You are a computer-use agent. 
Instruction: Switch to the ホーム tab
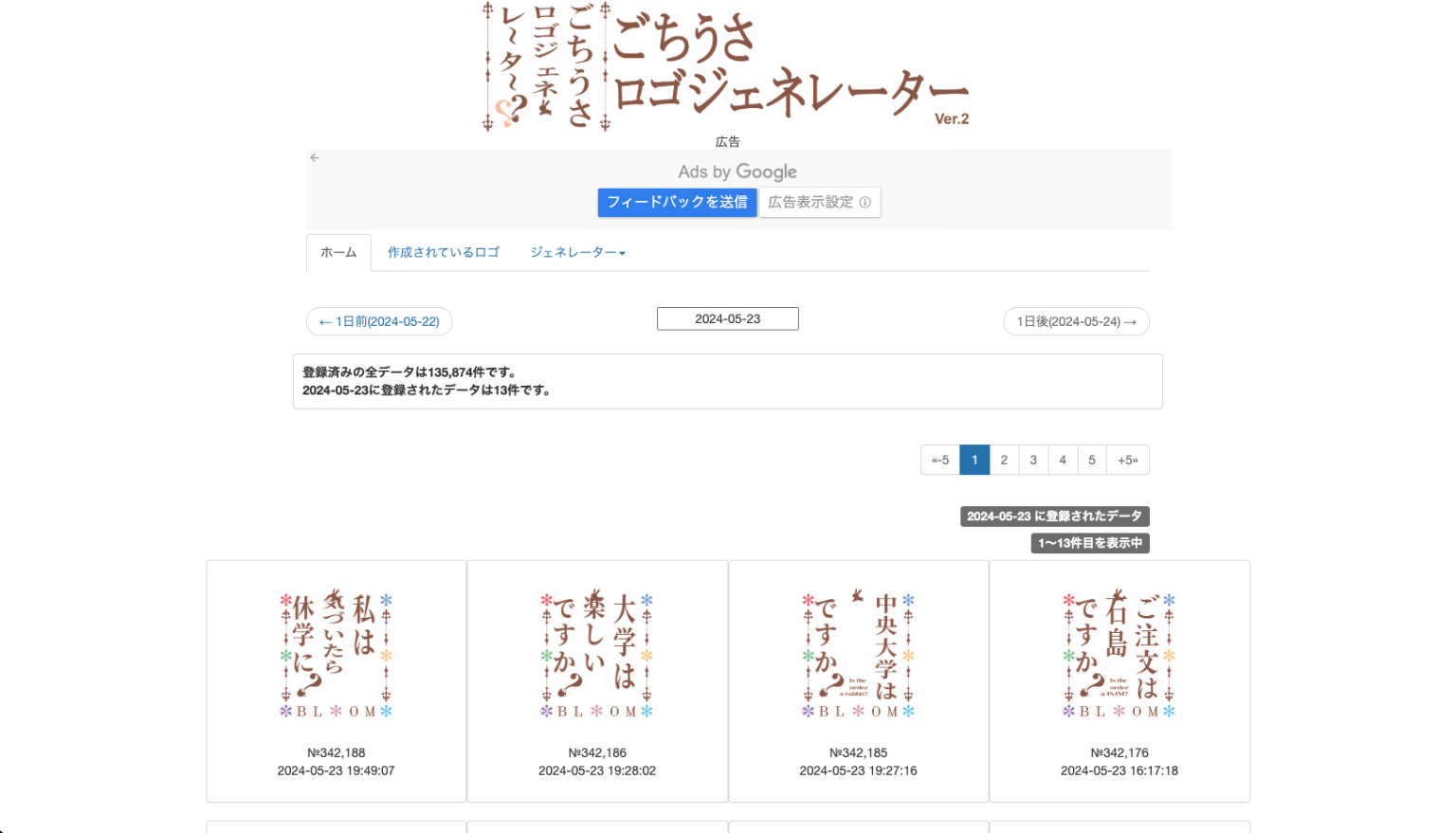point(338,253)
